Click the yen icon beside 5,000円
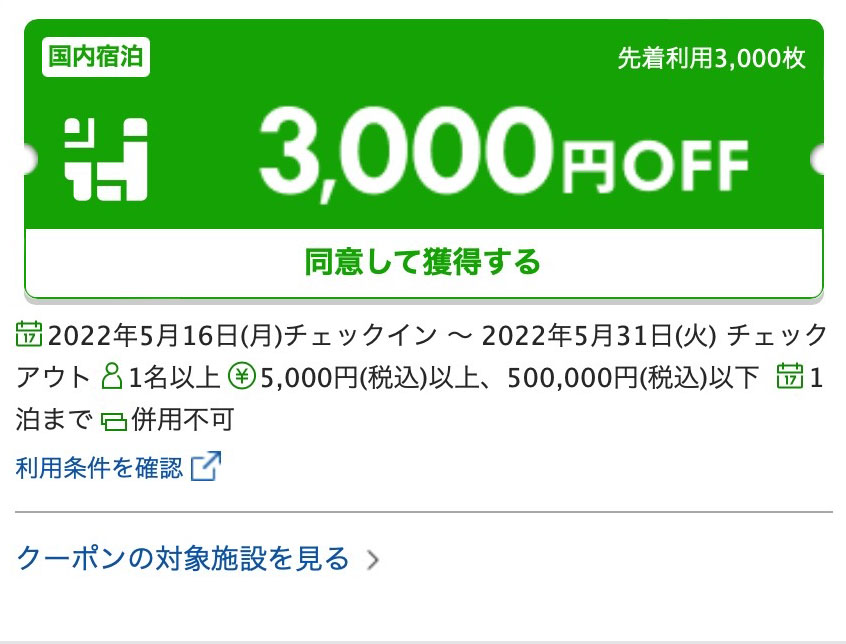This screenshot has width=846, height=644. [242, 376]
